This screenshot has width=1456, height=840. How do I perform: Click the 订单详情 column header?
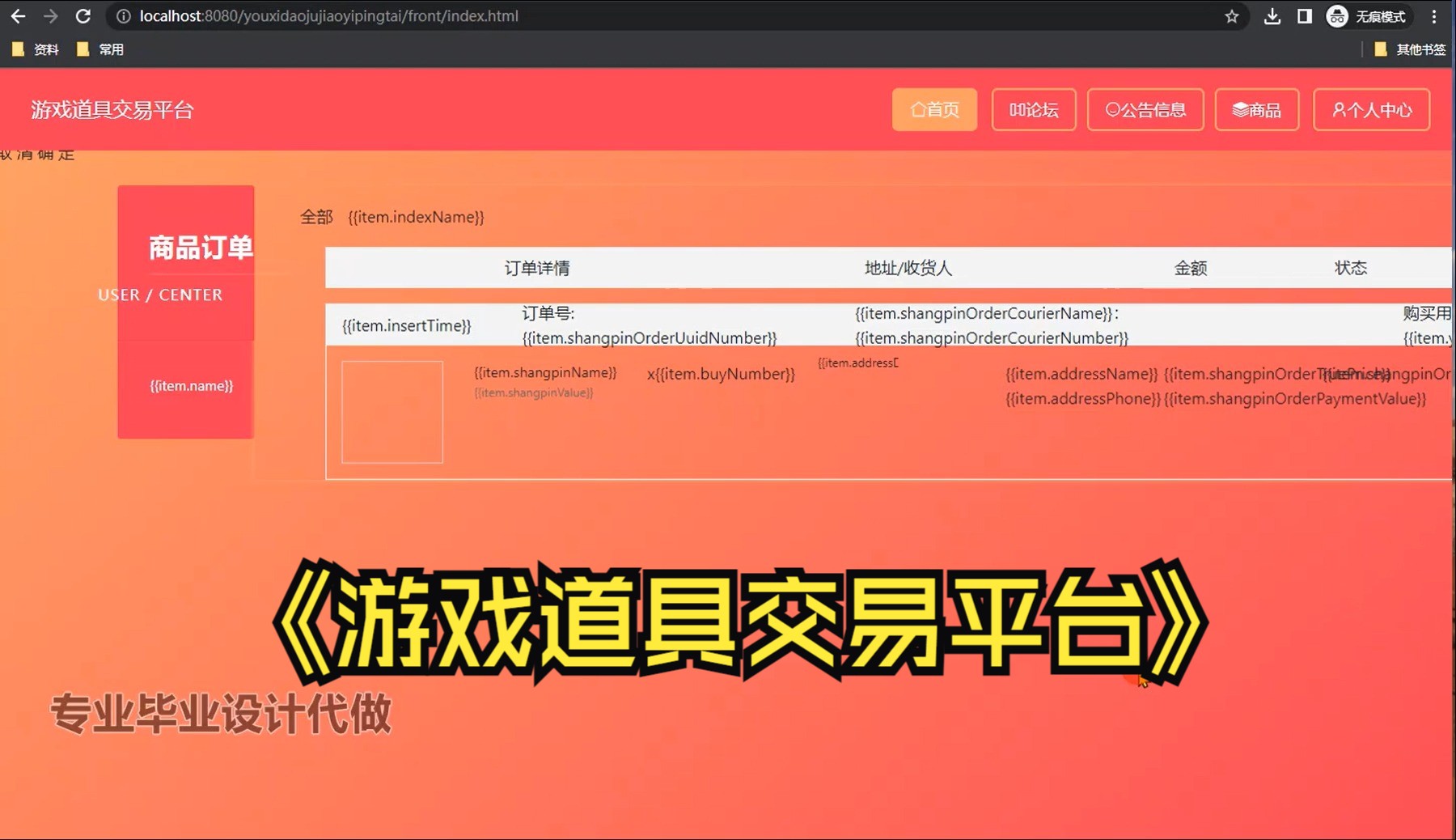pyautogui.click(x=537, y=268)
